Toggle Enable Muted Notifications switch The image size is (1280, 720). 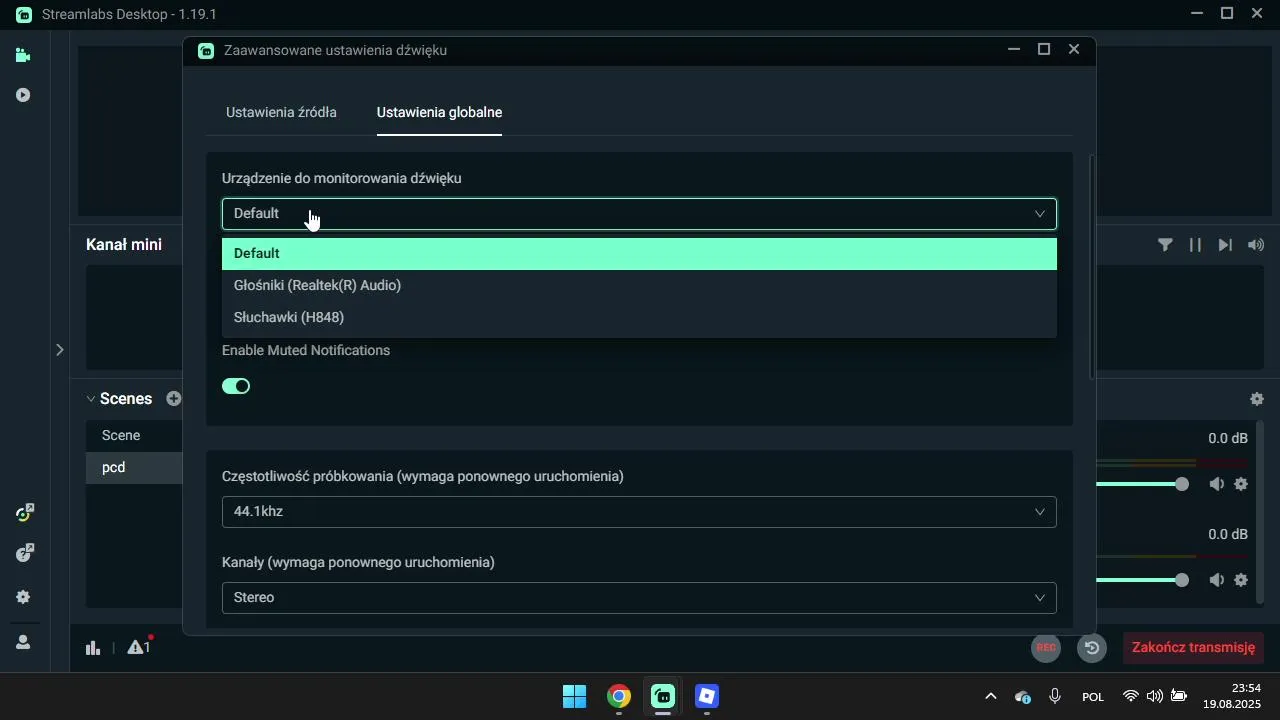(x=236, y=386)
